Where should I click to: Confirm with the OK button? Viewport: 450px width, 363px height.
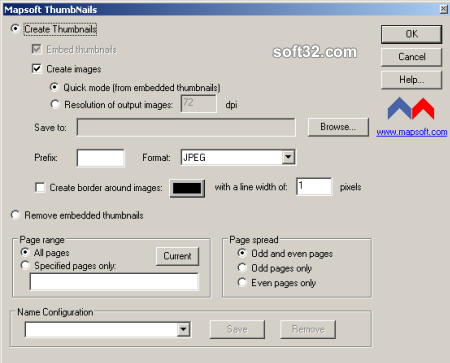coord(412,34)
